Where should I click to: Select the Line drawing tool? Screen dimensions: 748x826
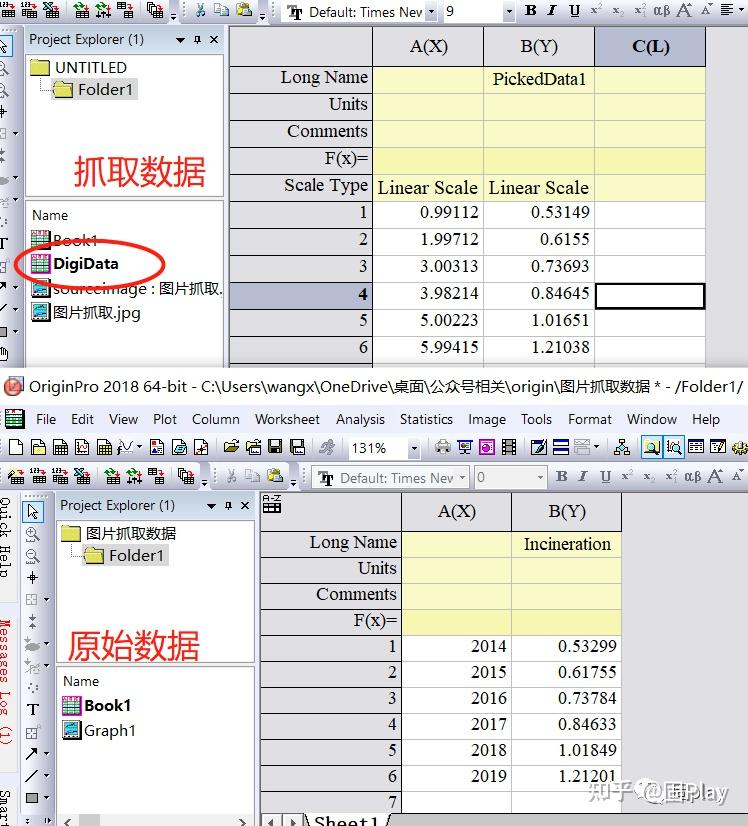pos(32,775)
